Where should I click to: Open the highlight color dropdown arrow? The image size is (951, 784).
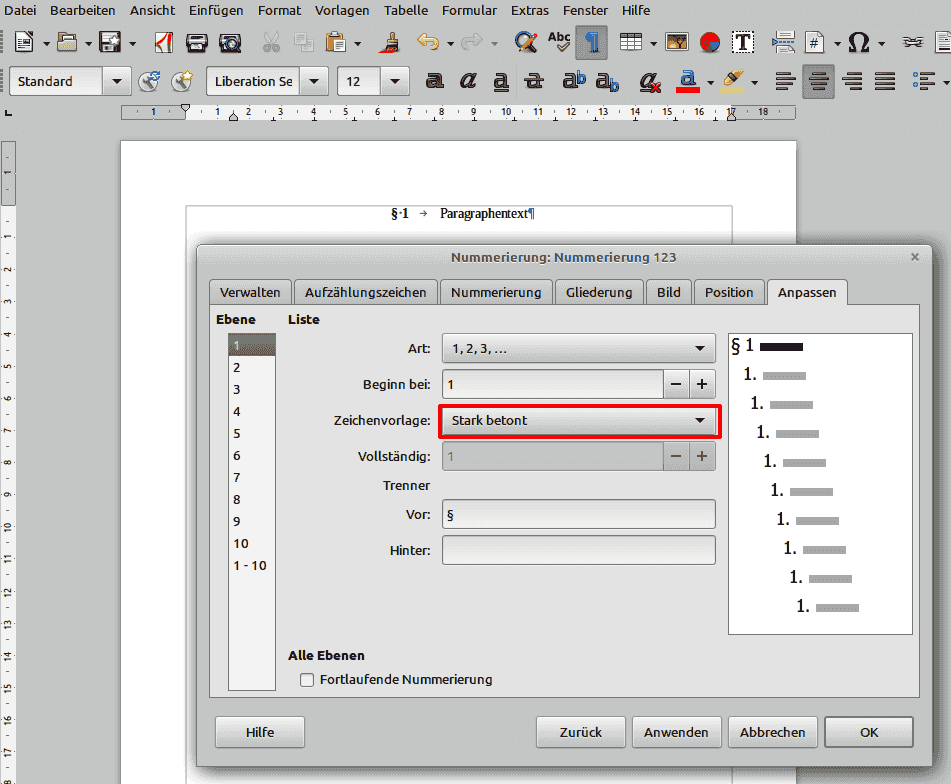(754, 82)
